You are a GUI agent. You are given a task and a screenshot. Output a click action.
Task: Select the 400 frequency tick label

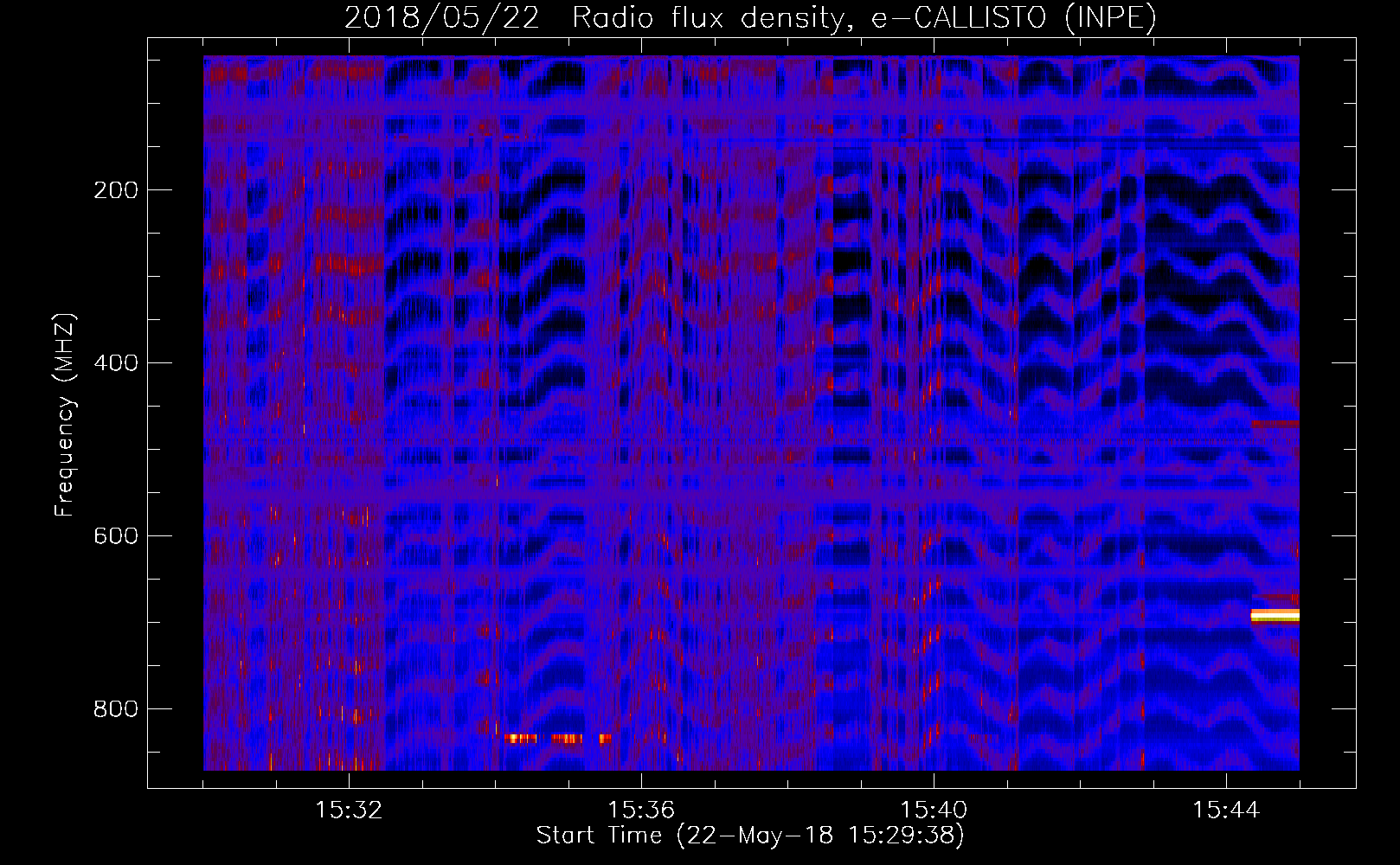tap(116, 363)
